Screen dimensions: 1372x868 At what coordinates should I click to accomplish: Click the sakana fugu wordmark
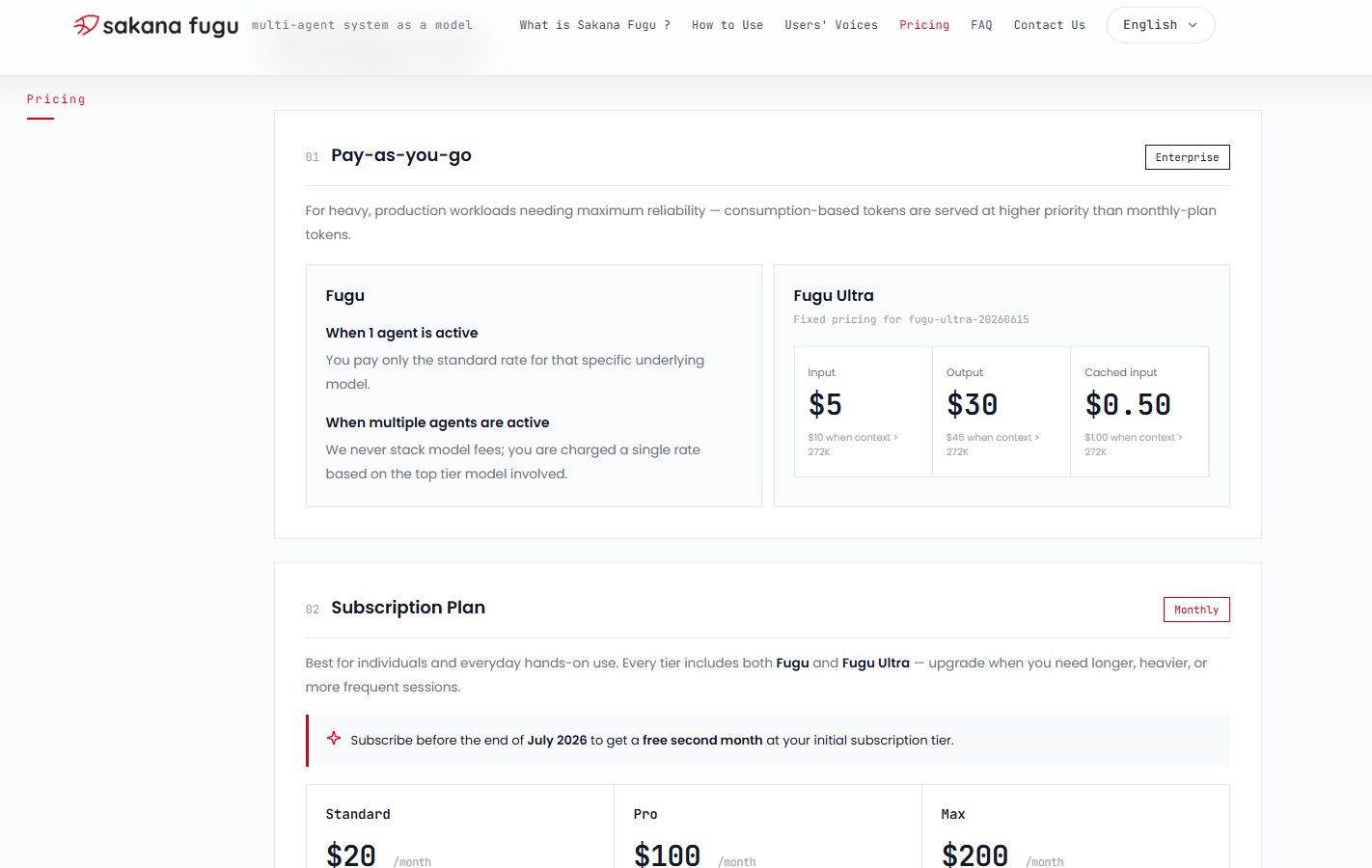point(171,26)
